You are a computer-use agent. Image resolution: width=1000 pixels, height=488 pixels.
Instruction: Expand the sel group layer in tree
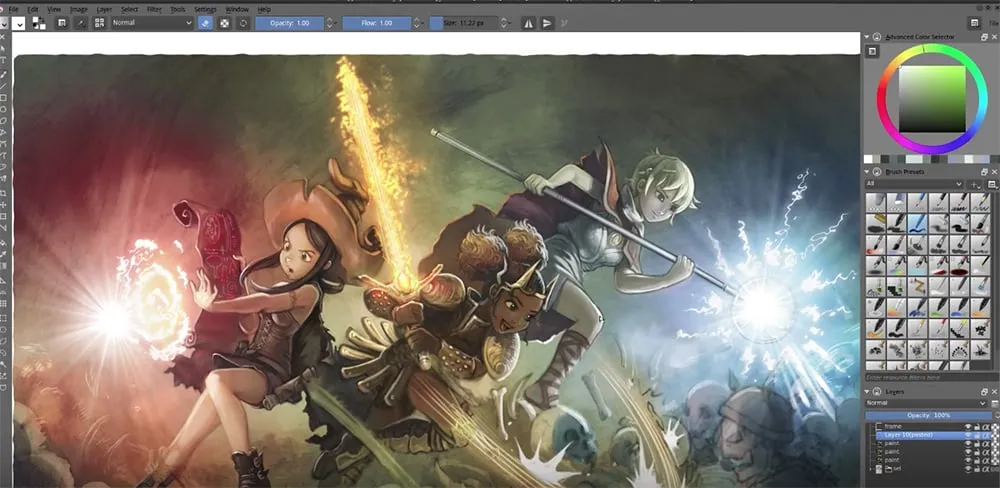(x=869, y=469)
